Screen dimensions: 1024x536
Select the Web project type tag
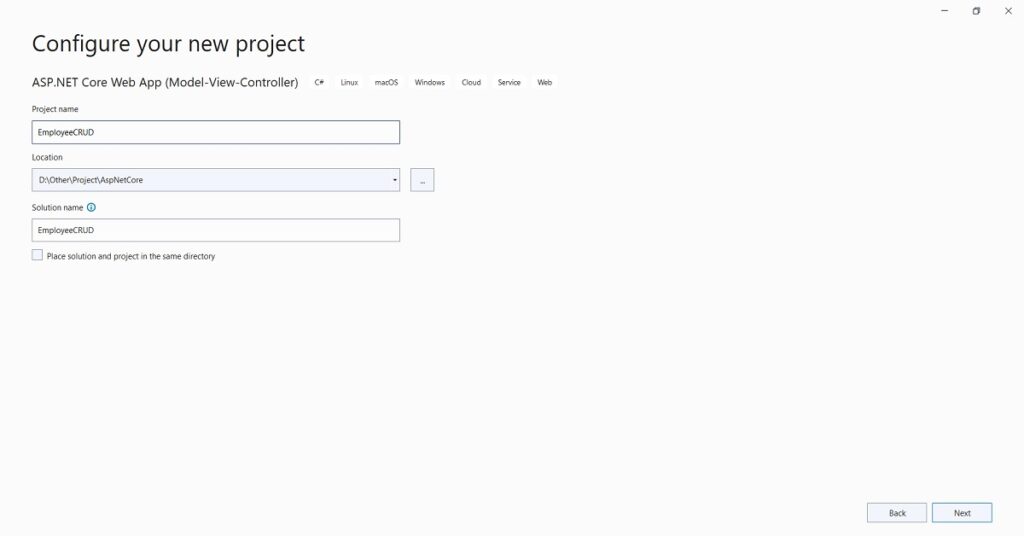(545, 82)
